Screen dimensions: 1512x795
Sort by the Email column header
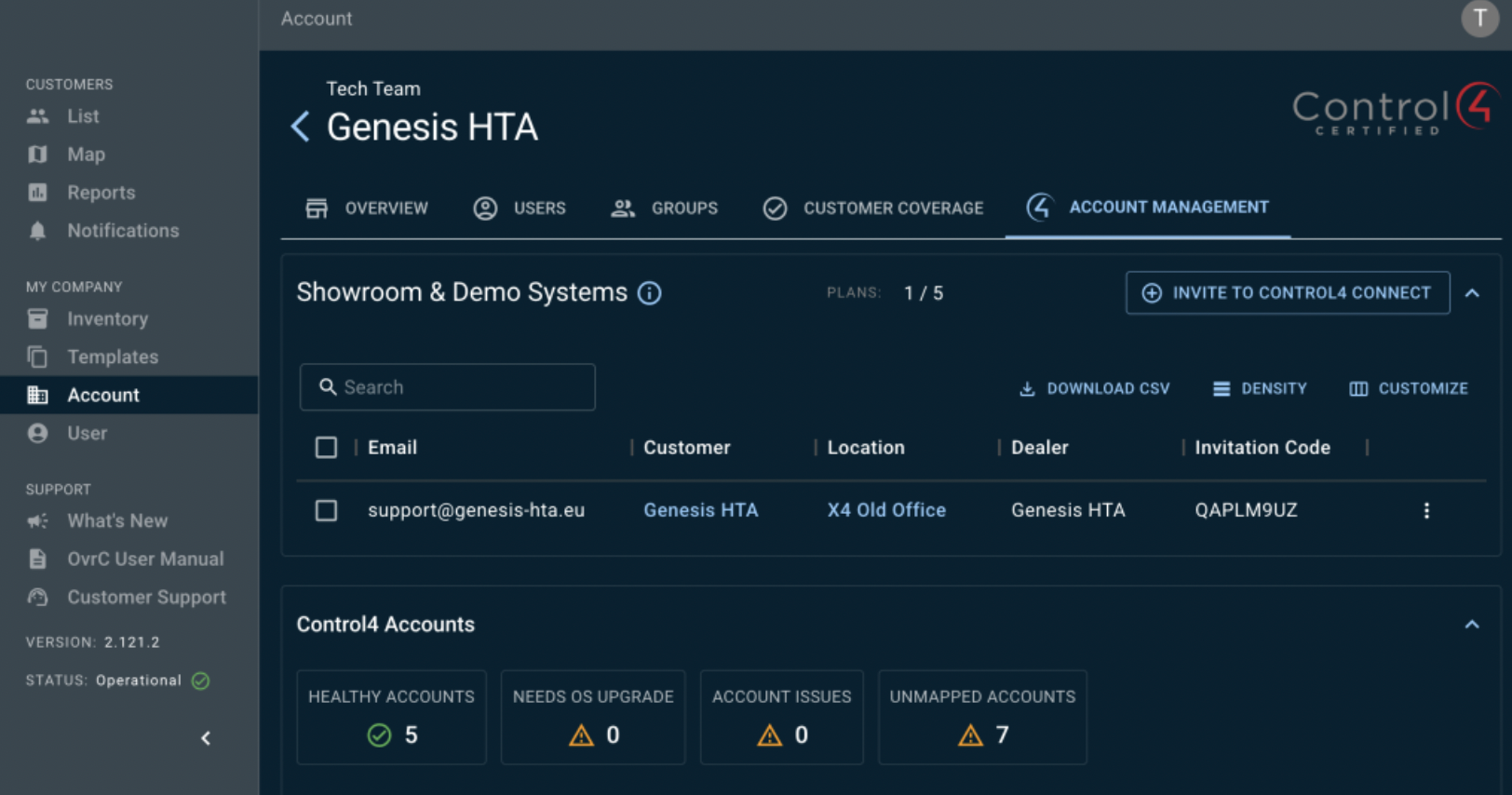tap(392, 448)
